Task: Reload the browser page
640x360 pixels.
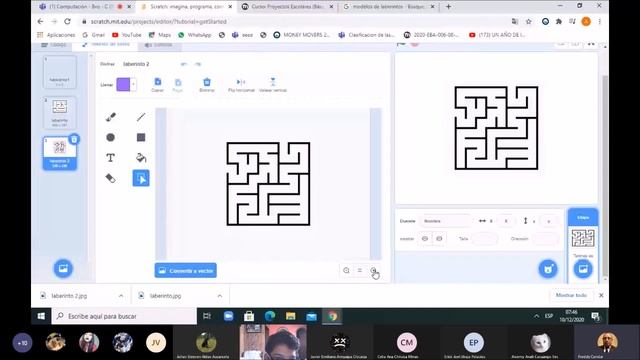Action: pos(68,21)
